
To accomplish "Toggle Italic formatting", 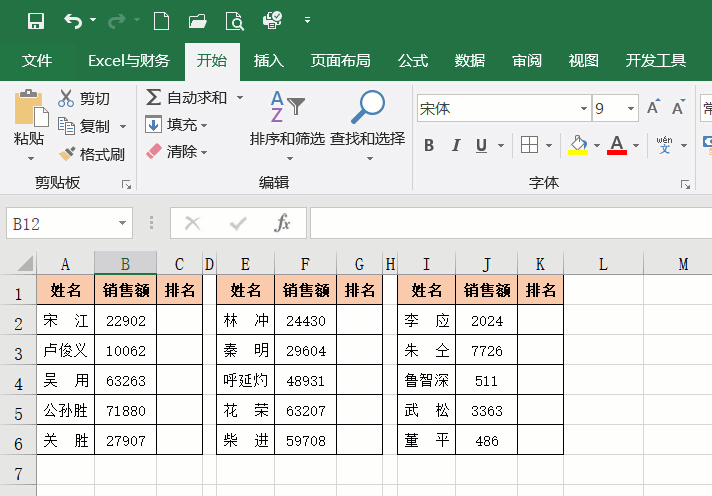I will pyautogui.click(x=456, y=145).
